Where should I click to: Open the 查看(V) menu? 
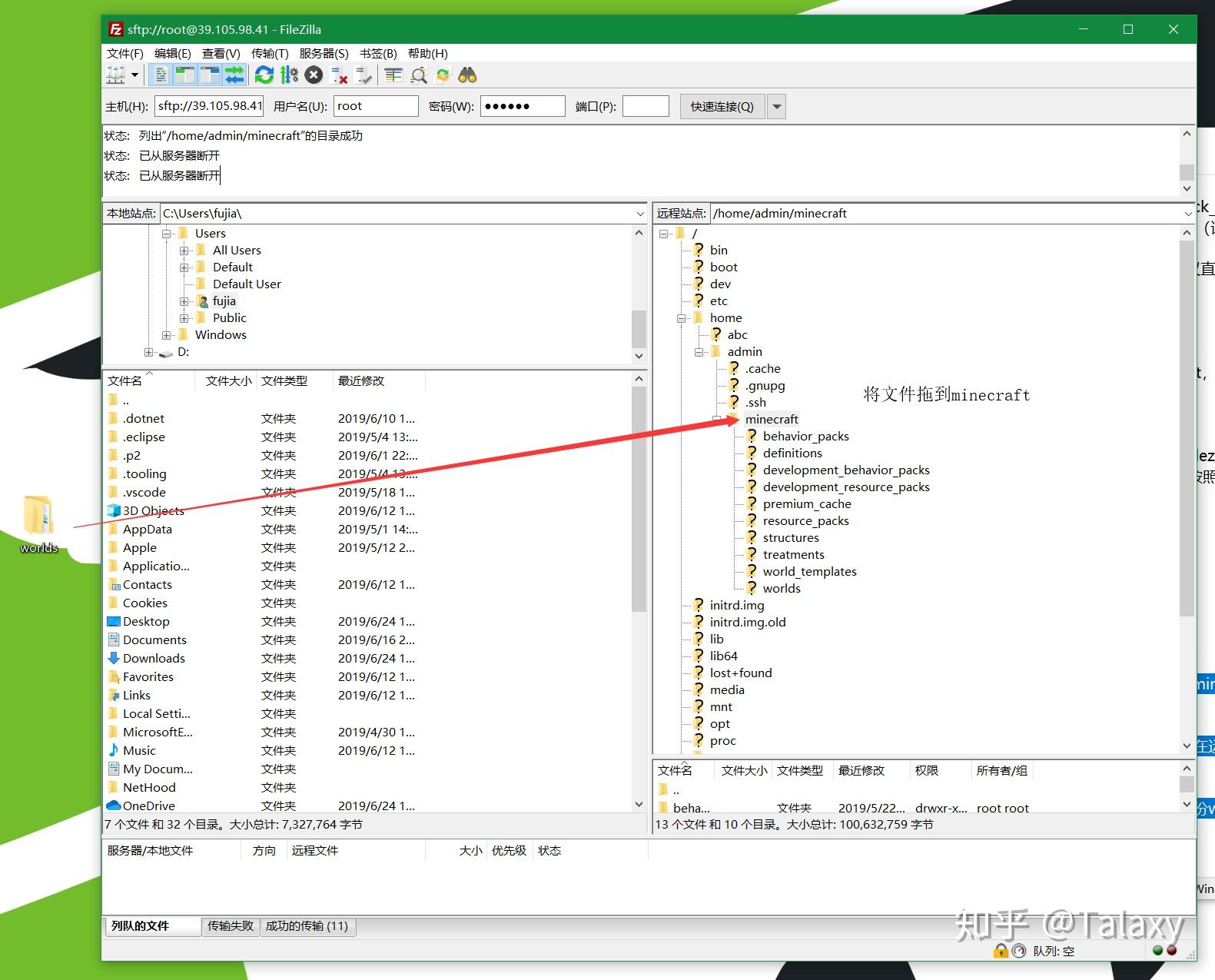tap(221, 53)
